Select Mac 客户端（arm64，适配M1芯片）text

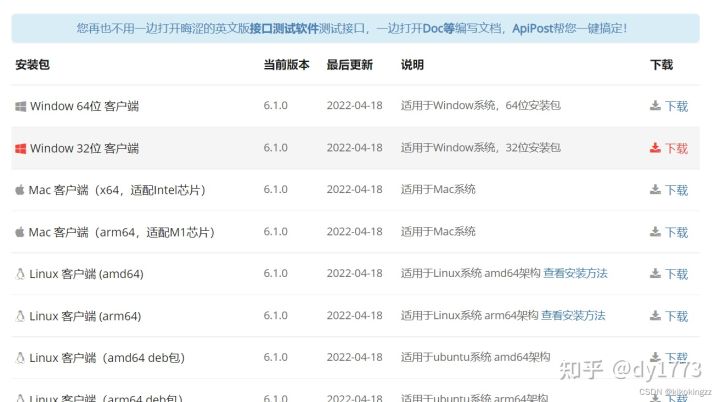click(122, 232)
